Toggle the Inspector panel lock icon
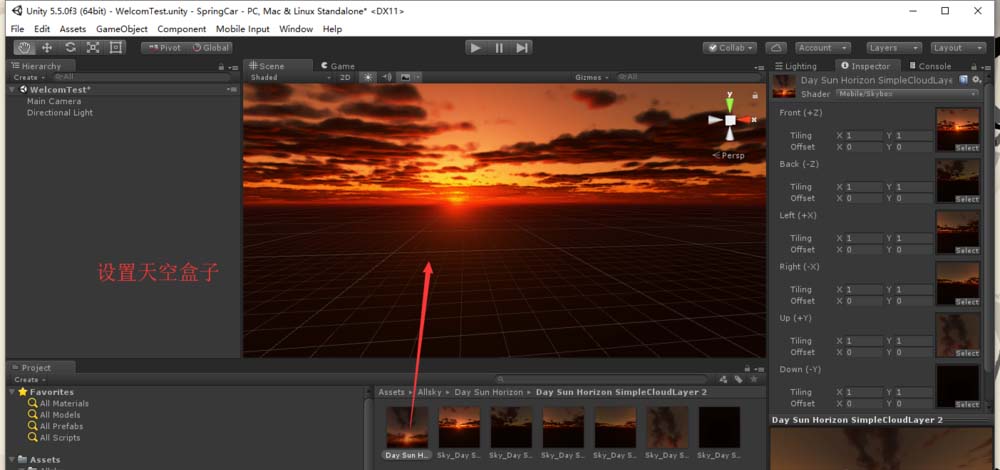 pyautogui.click(x=973, y=66)
